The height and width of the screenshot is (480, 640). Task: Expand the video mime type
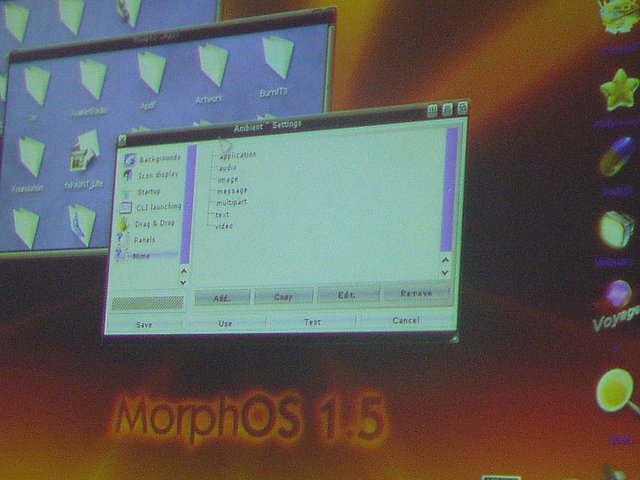223,226
